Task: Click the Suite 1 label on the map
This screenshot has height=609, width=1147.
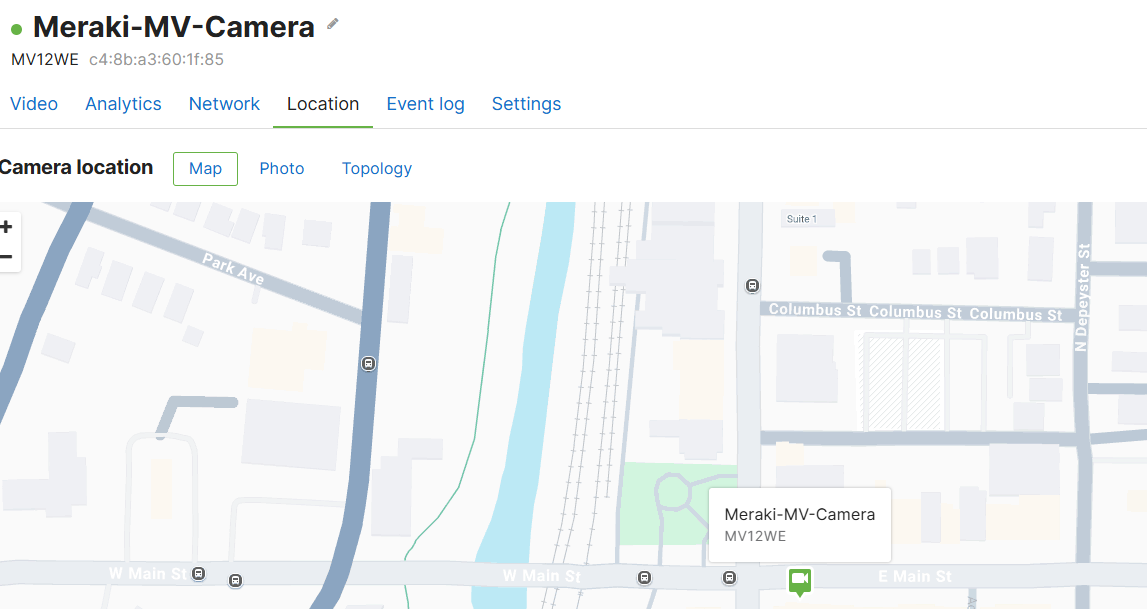Action: (x=802, y=219)
